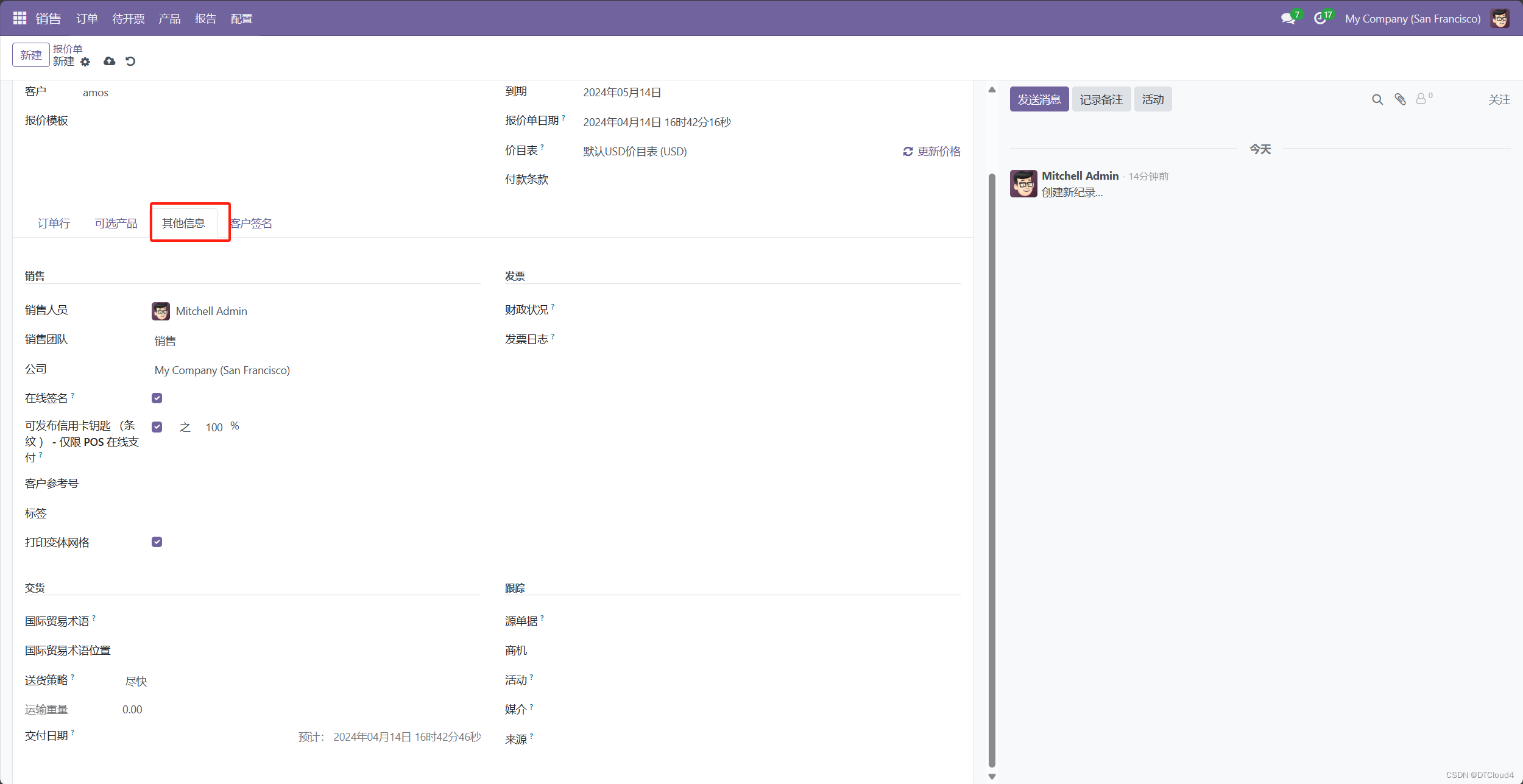Open the apps grid menu icon

[19, 18]
